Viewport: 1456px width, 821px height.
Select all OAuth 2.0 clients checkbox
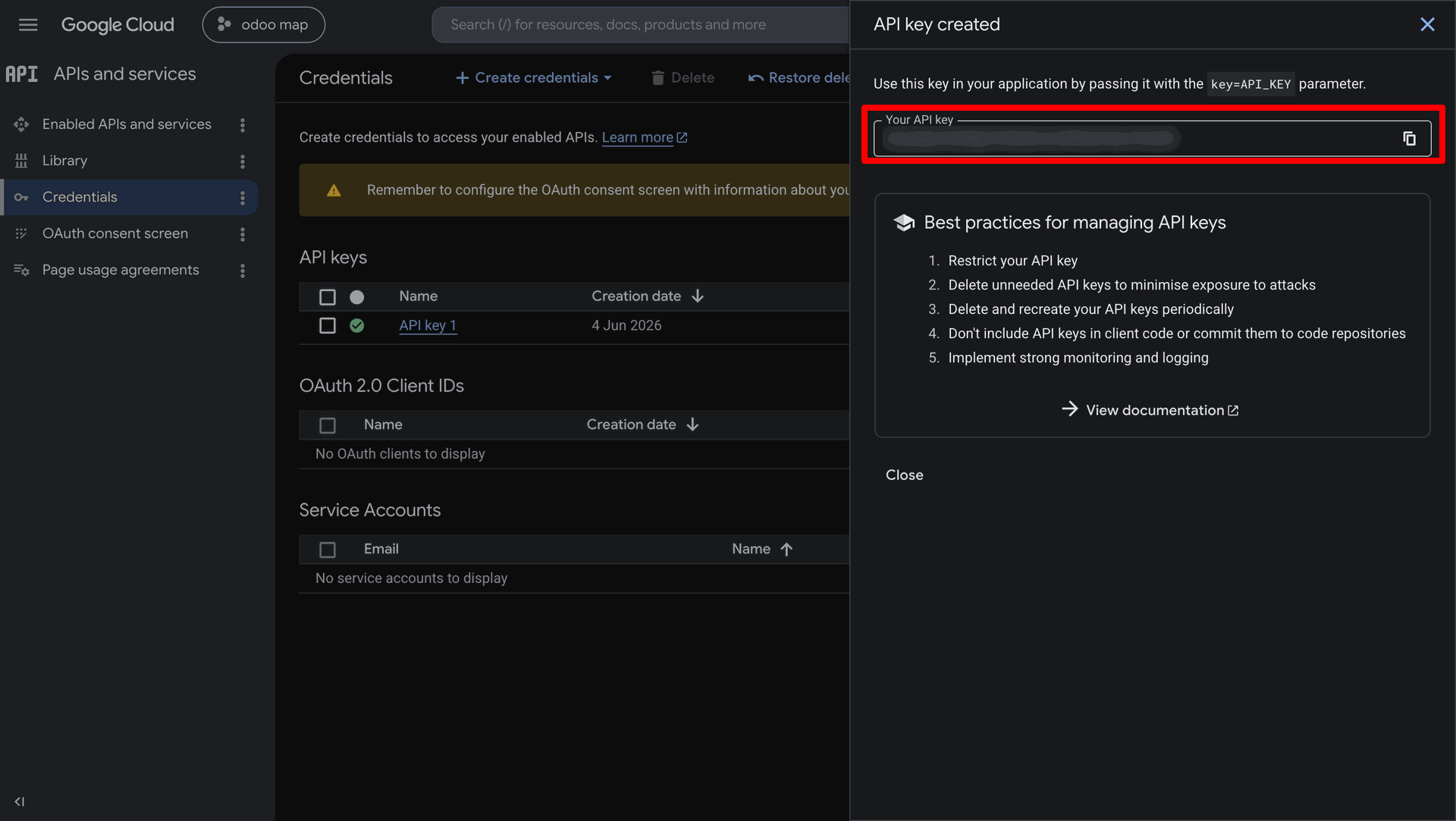point(328,425)
